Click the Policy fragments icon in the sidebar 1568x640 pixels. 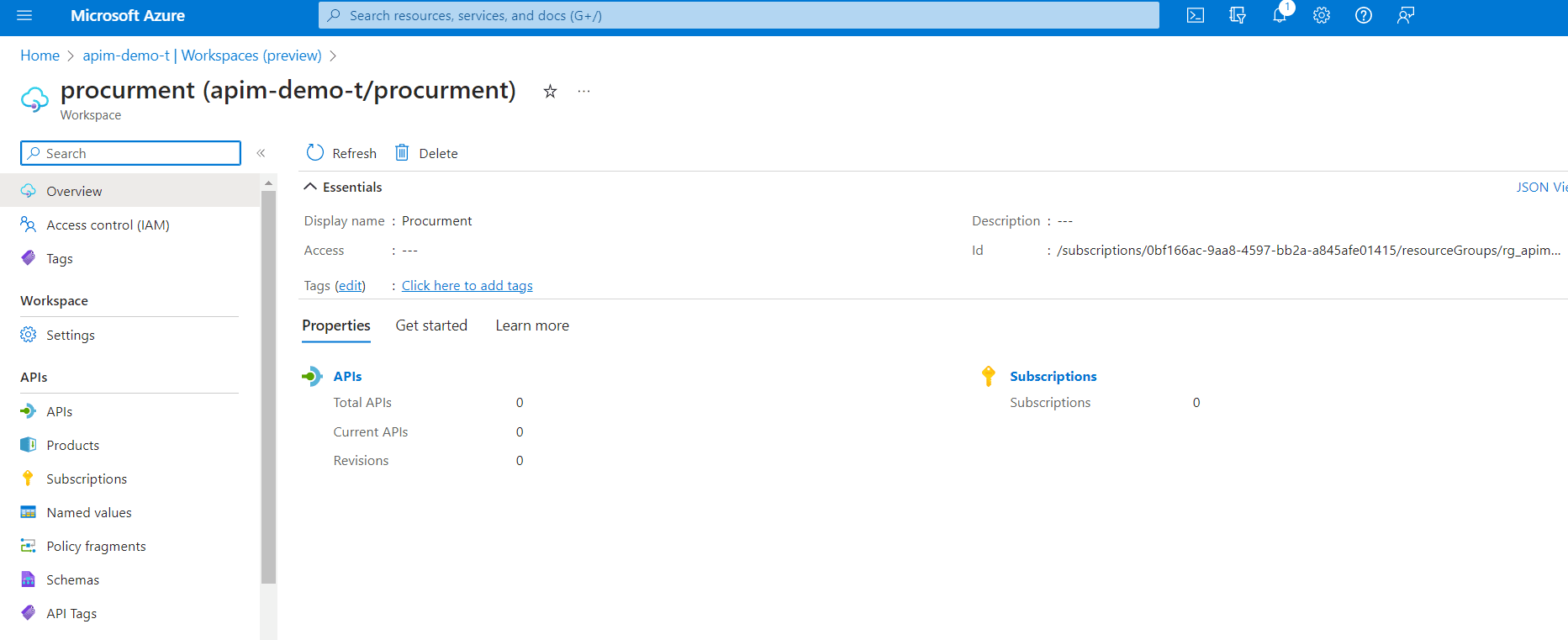pos(29,546)
